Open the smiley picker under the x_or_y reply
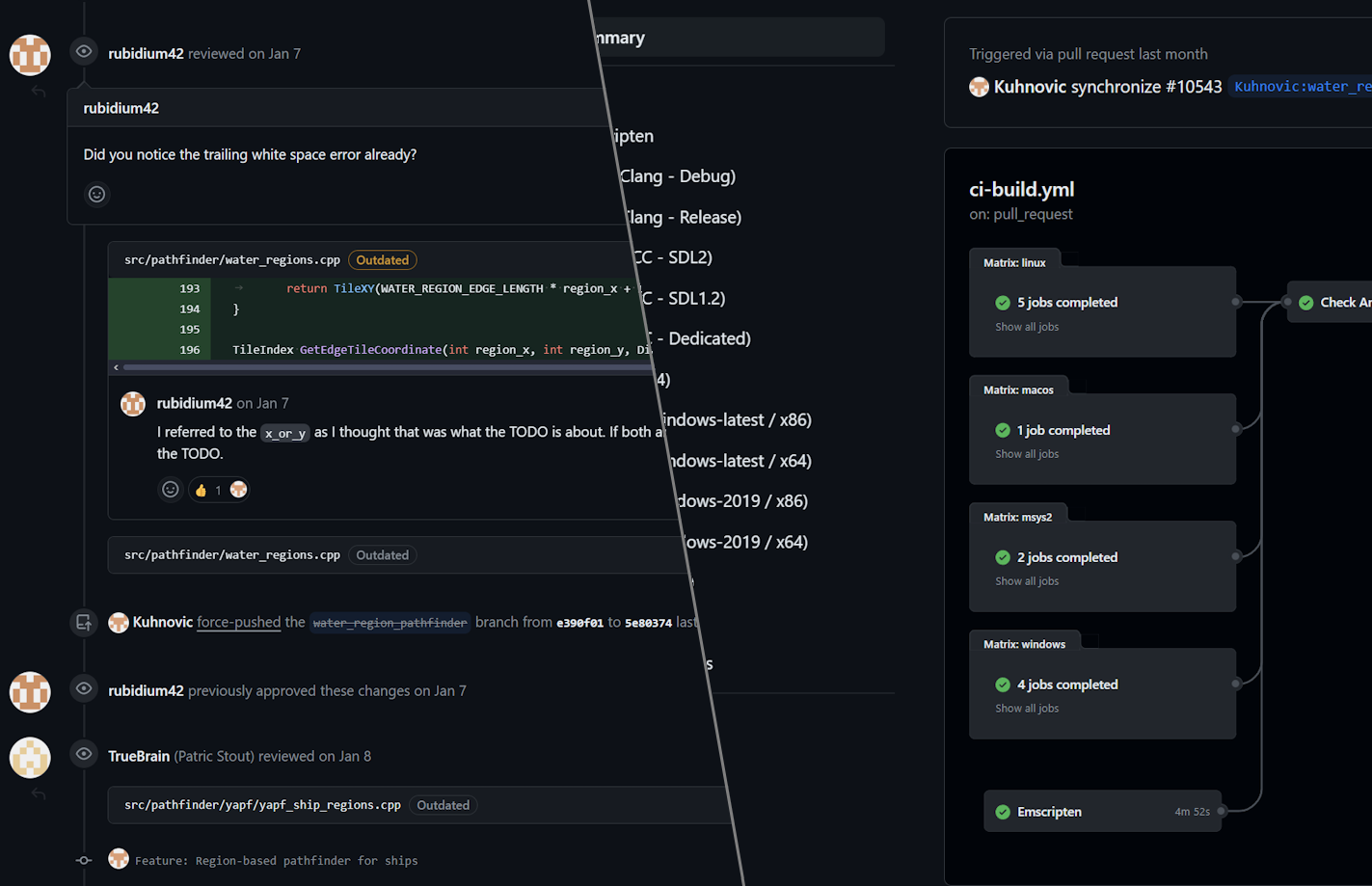1372x886 pixels. [171, 489]
